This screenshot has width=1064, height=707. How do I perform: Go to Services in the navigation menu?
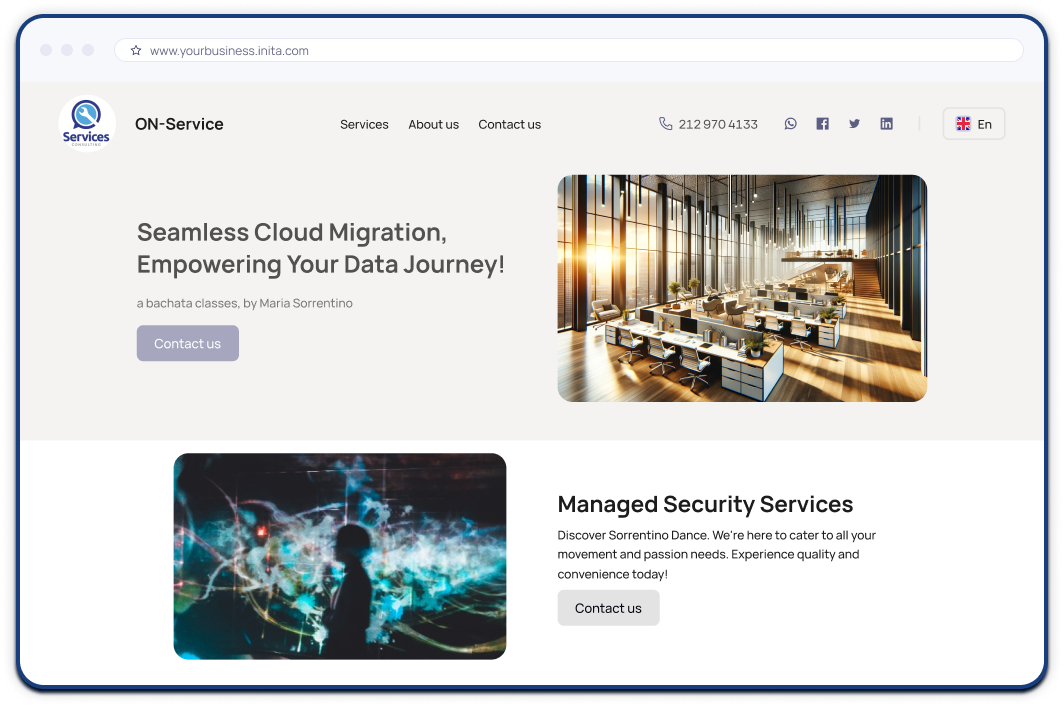pos(364,125)
